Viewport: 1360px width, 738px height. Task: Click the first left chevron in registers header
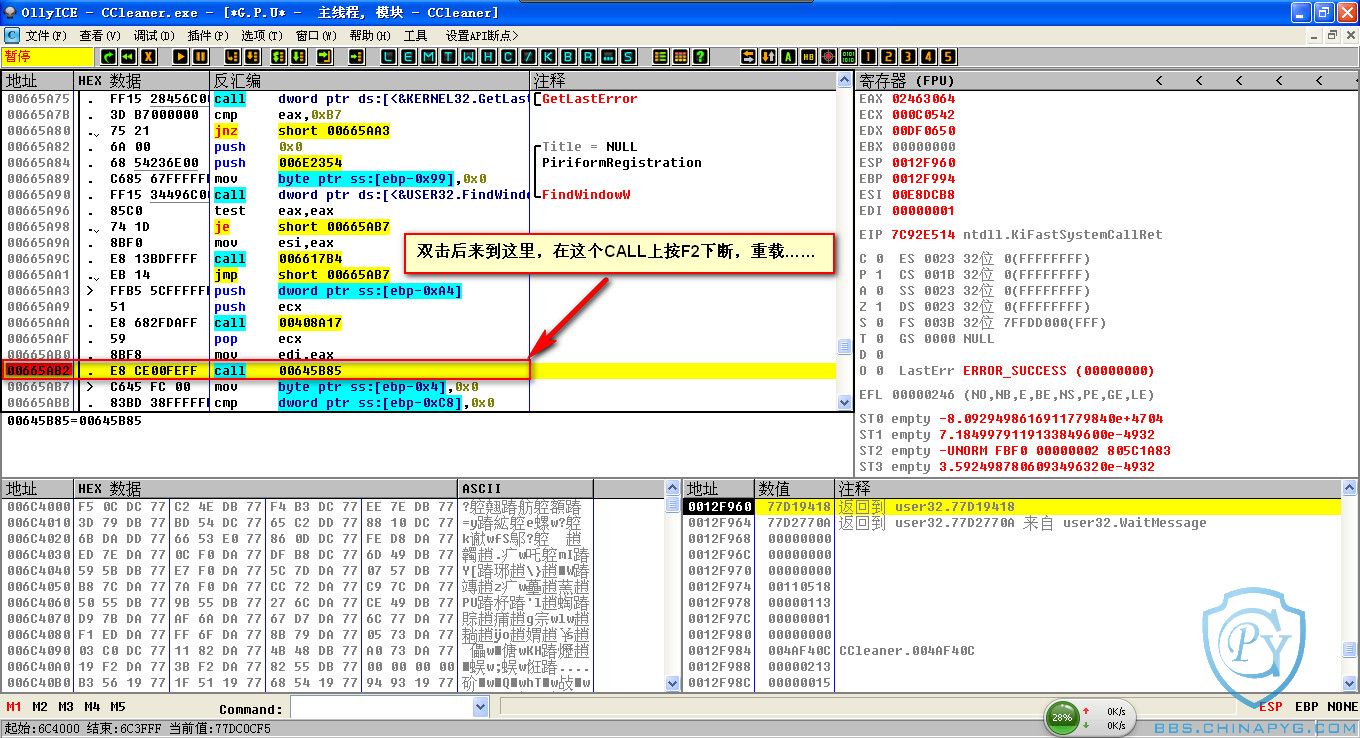[x=1159, y=81]
